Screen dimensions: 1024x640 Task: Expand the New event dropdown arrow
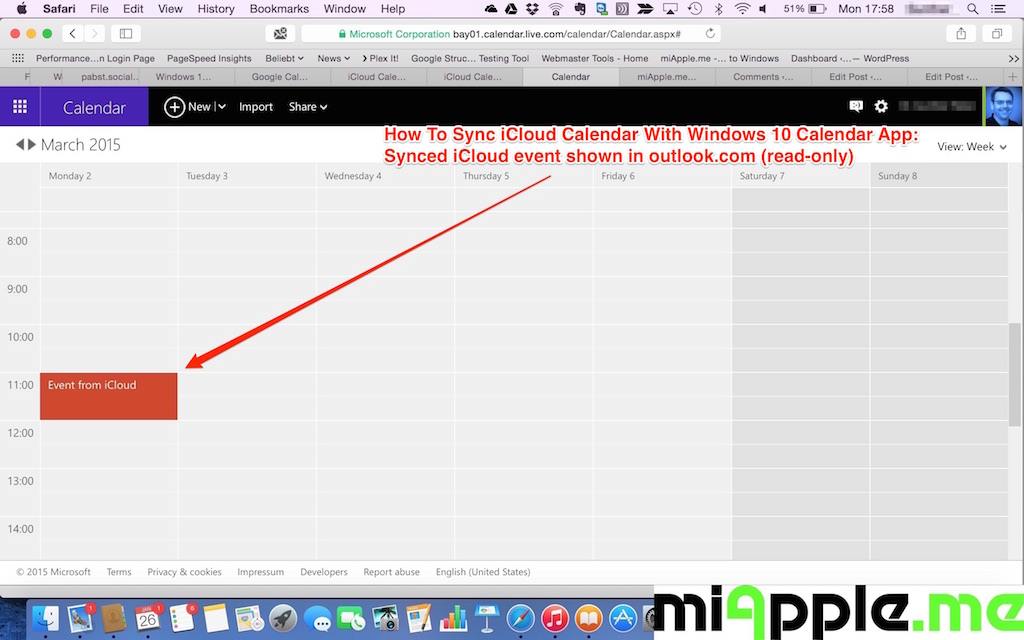pyautogui.click(x=221, y=107)
